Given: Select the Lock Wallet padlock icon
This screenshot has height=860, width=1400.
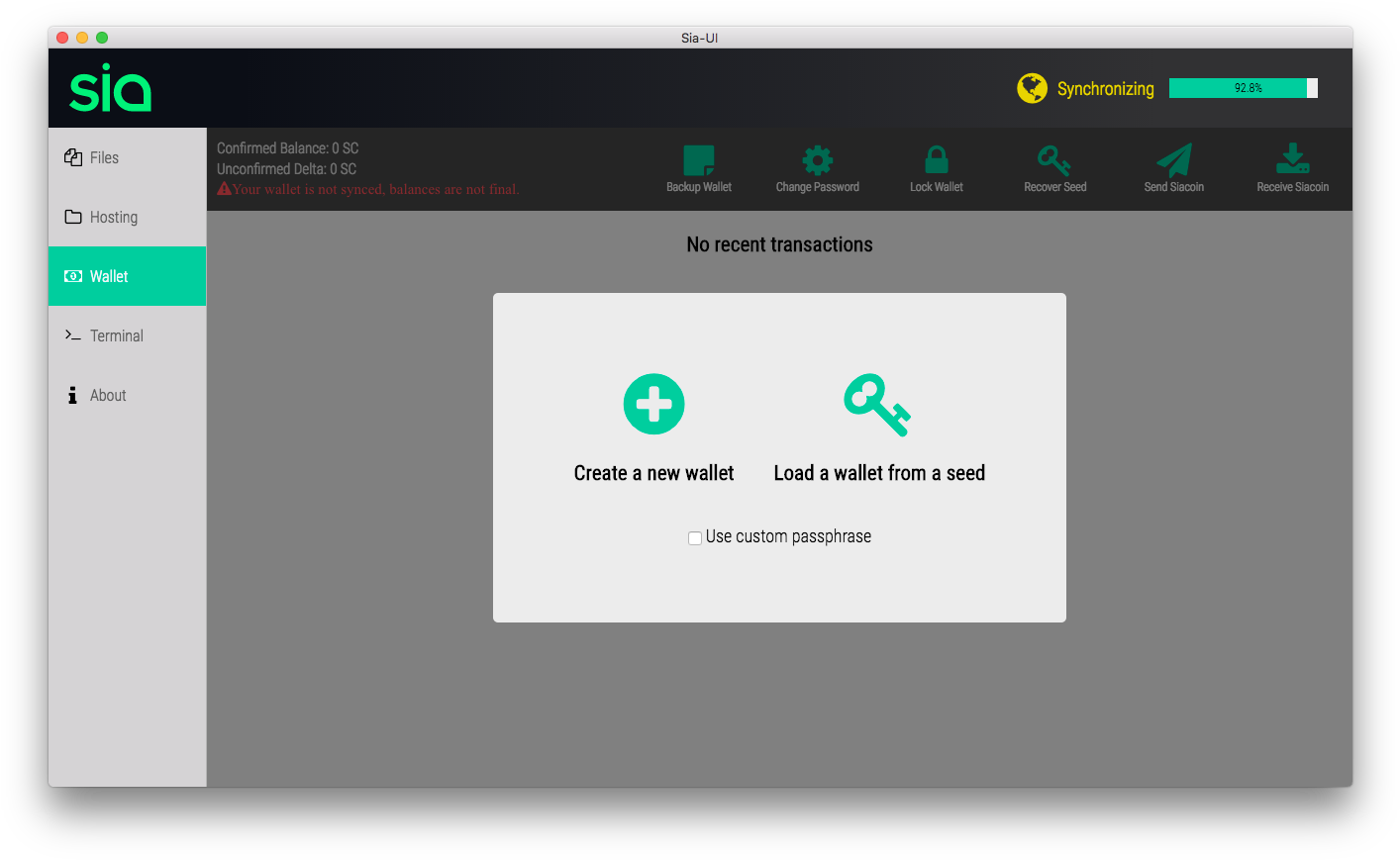Looking at the screenshot, I should [935, 158].
